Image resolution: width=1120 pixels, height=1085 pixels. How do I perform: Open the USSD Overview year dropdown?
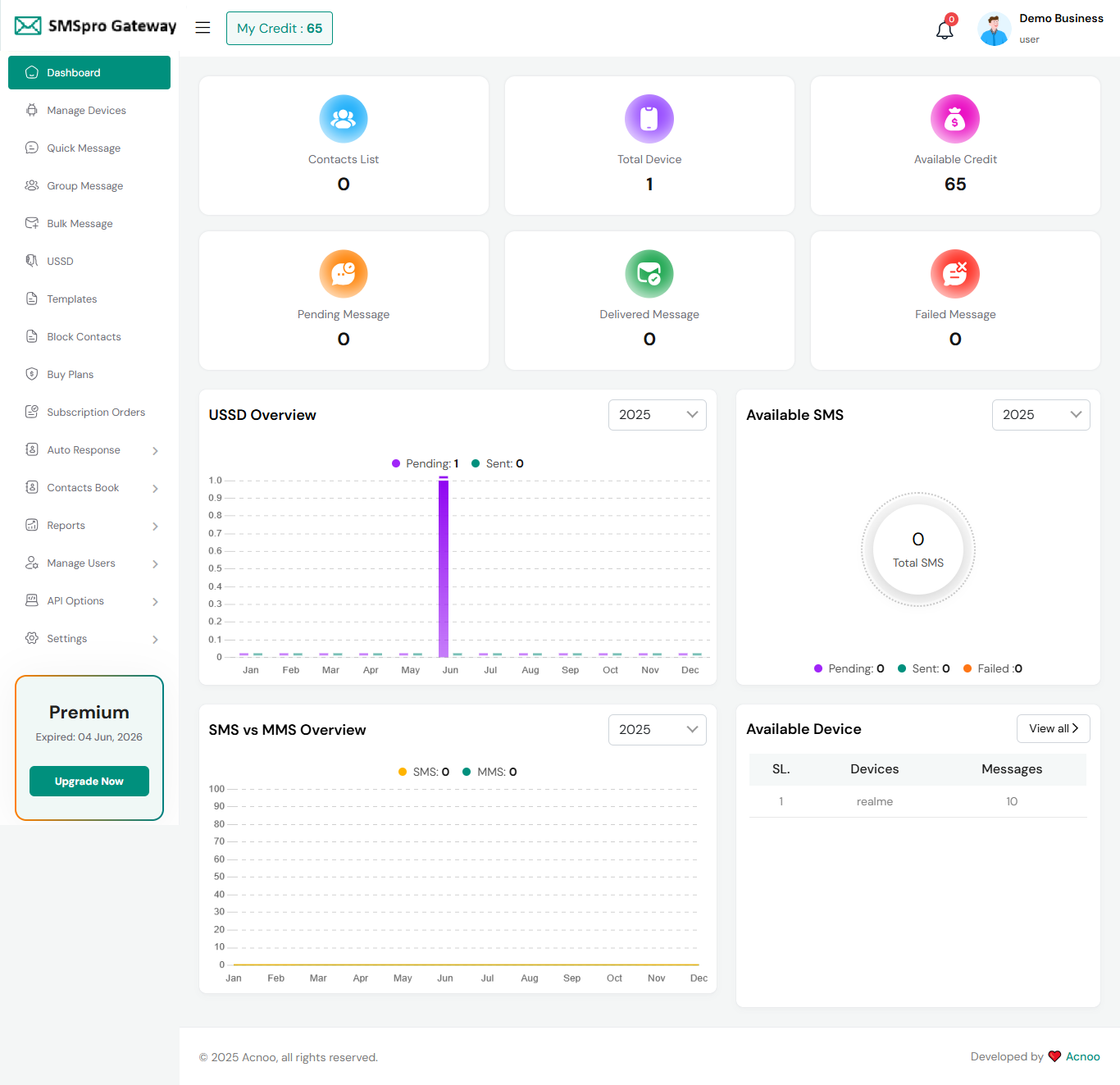pos(657,415)
